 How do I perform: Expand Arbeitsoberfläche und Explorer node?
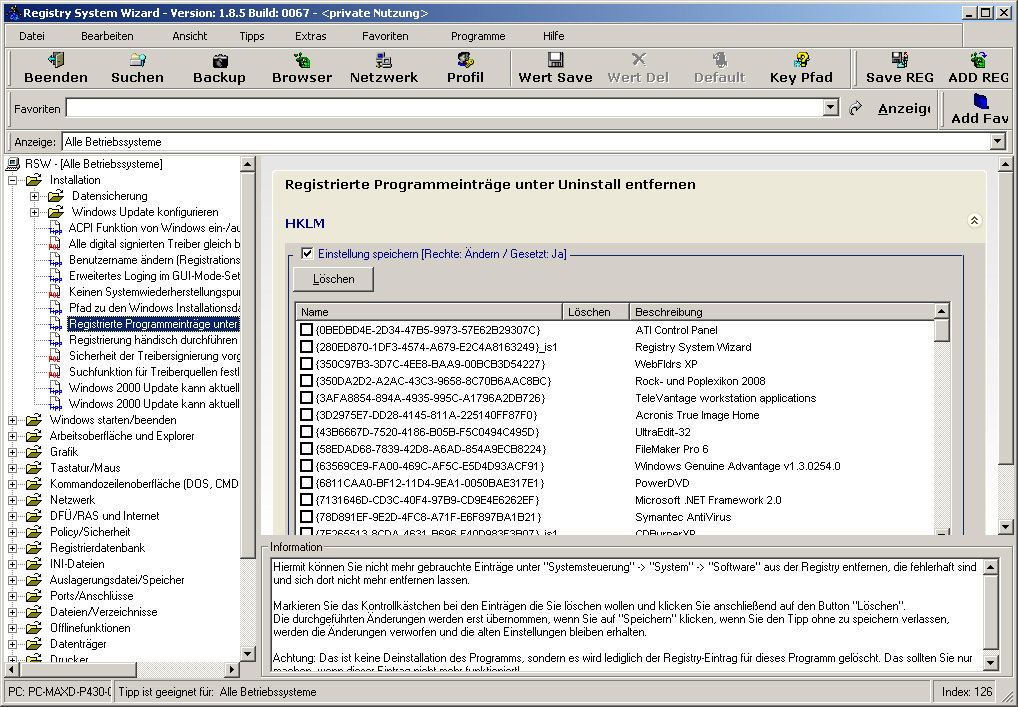click(12, 436)
